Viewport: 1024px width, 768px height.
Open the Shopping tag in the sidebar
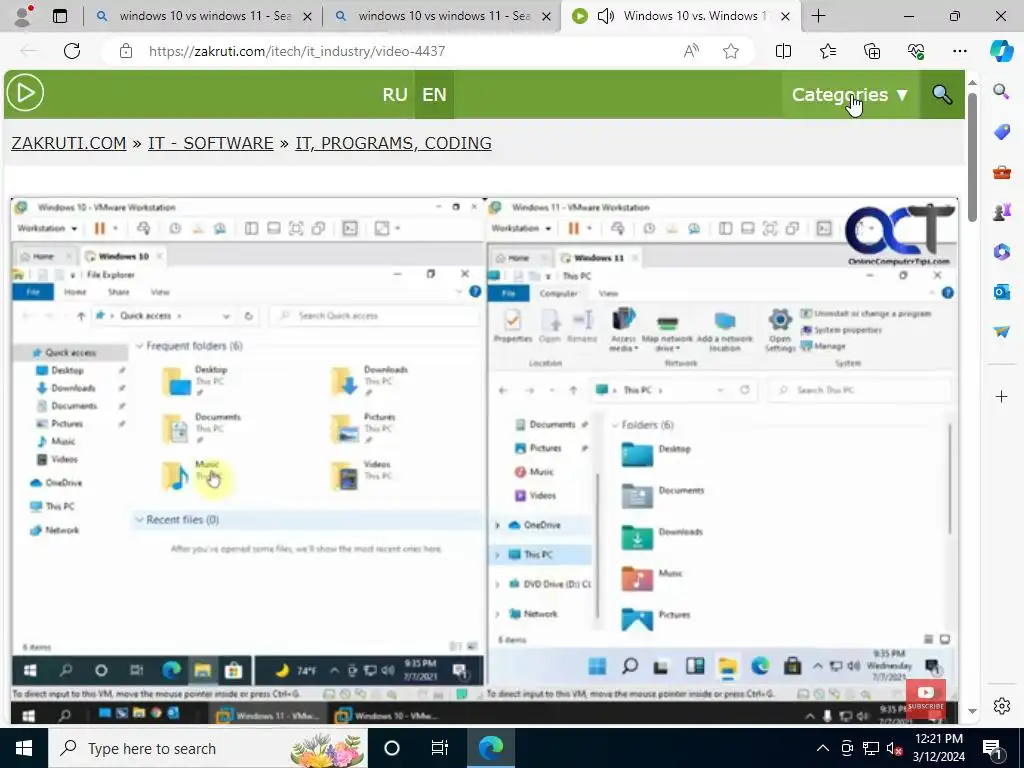[x=1001, y=132]
